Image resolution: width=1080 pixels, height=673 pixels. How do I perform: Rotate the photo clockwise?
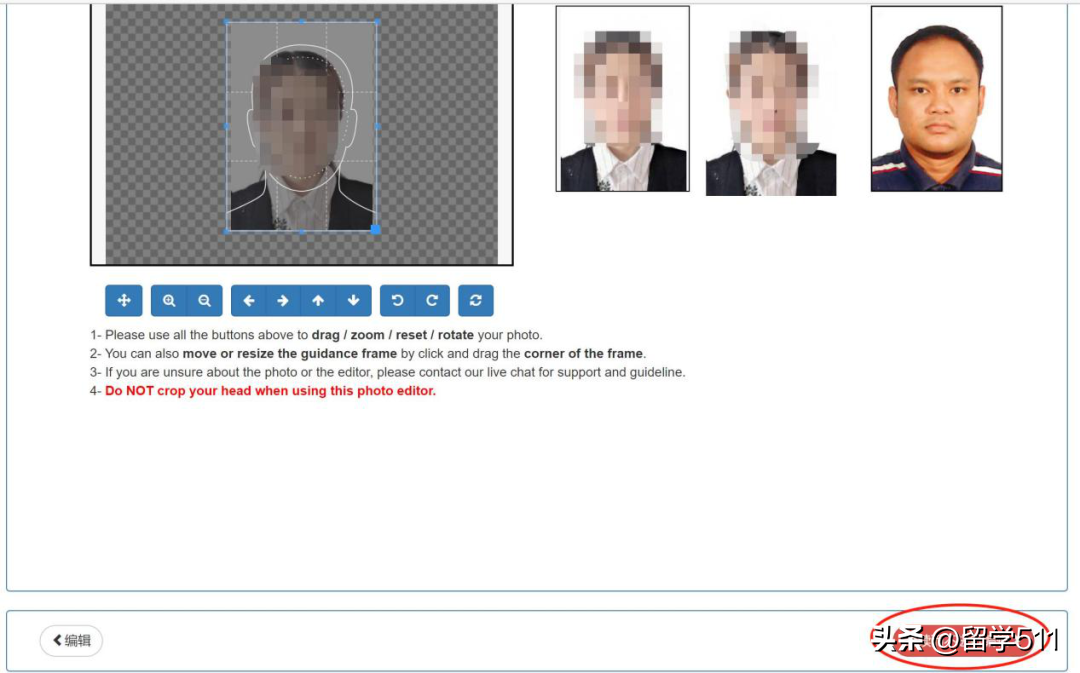click(432, 301)
